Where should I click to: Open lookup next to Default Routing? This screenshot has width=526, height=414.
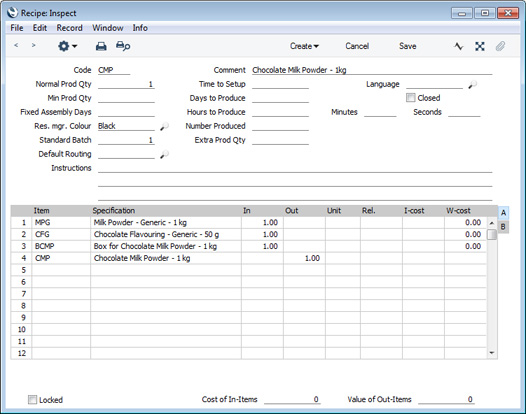click(164, 155)
